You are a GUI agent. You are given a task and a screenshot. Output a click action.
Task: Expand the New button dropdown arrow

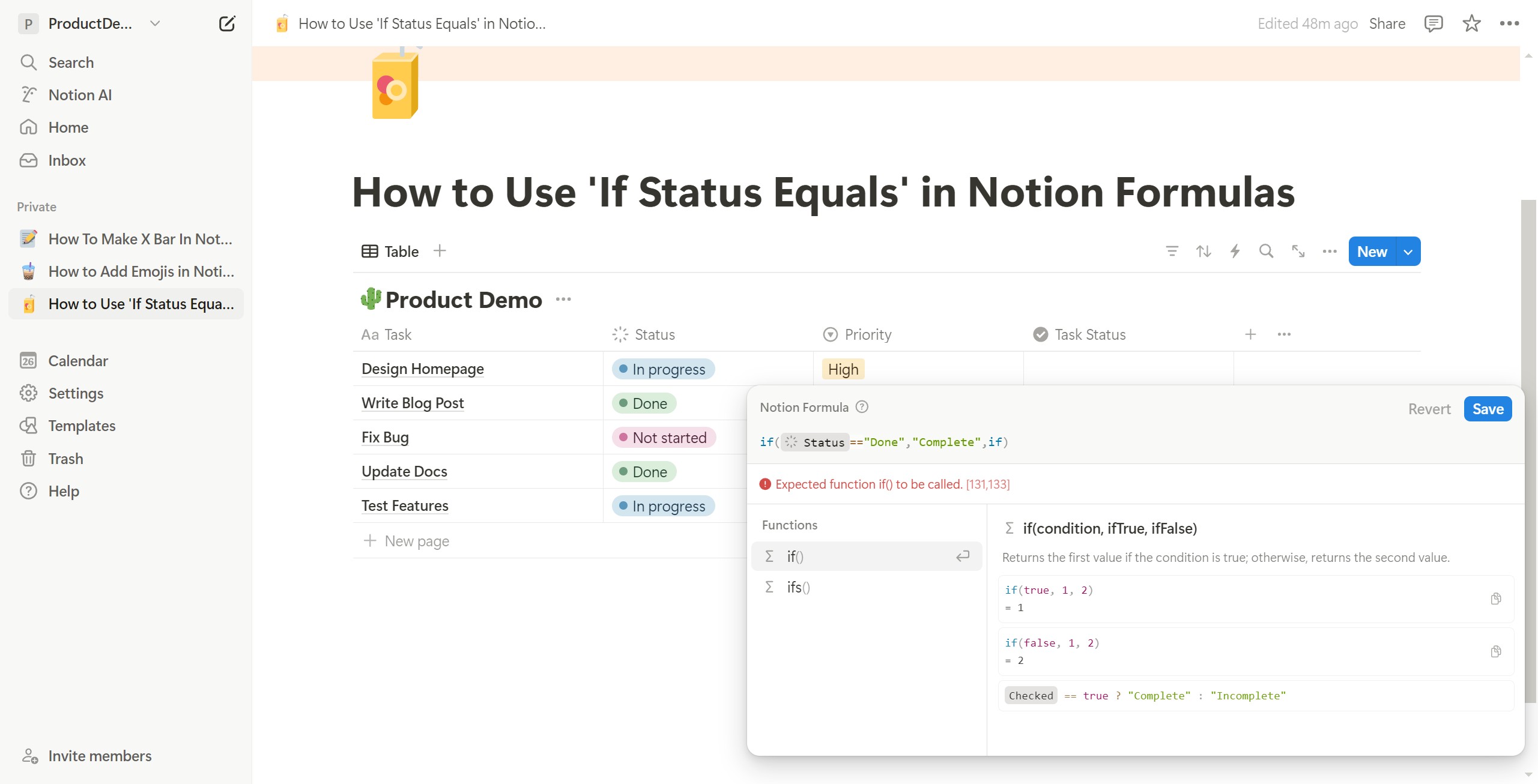(1408, 252)
